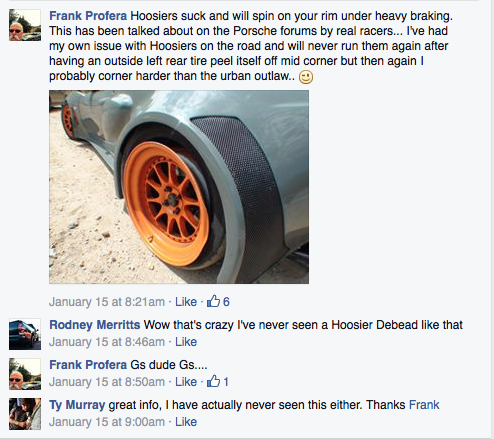Click Frank Profera's avatar beside 'Gs dude' reply

tap(25, 374)
